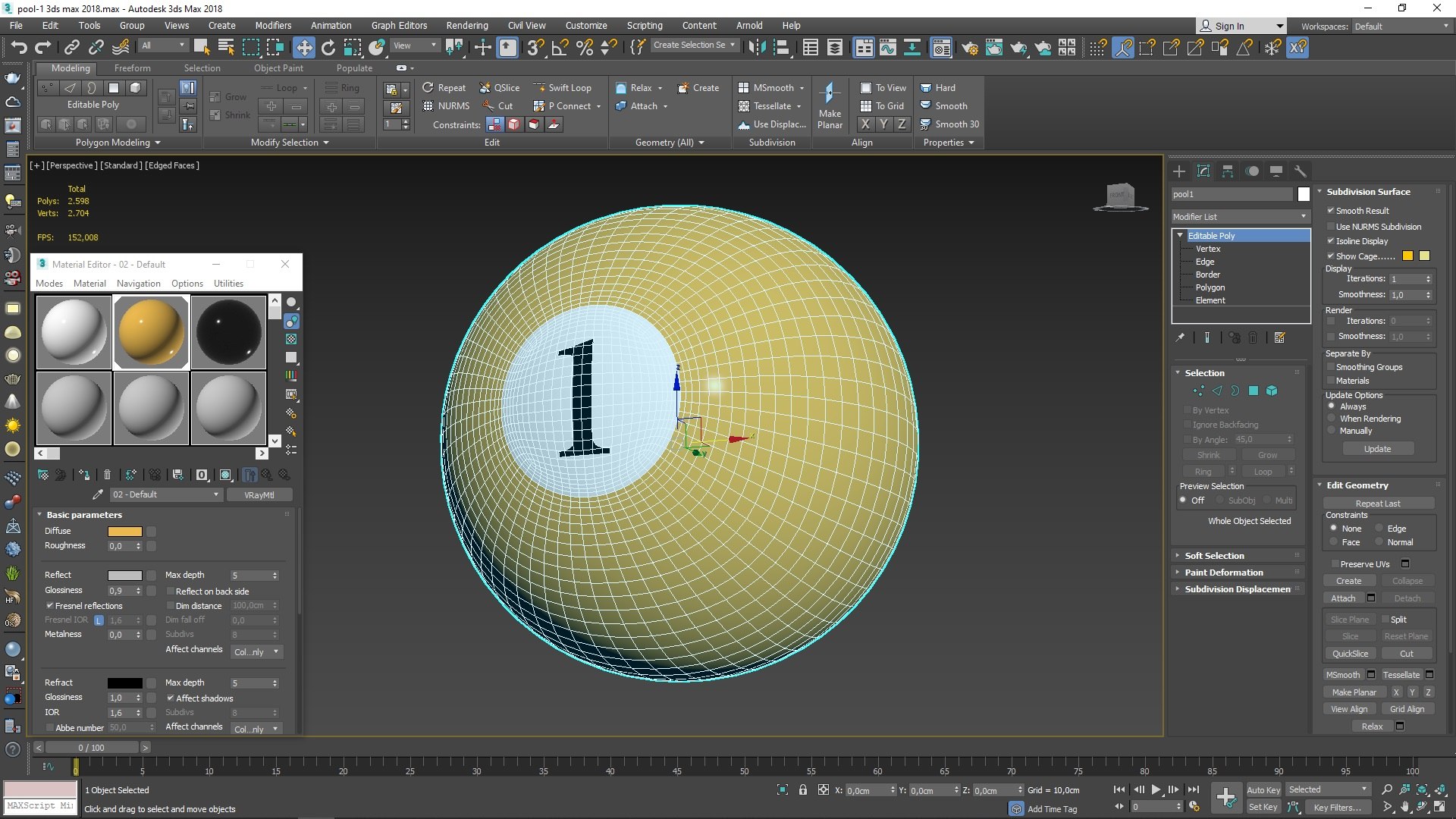The height and width of the screenshot is (819, 1456).
Task: Select the Move transform tool
Action: 303,48
